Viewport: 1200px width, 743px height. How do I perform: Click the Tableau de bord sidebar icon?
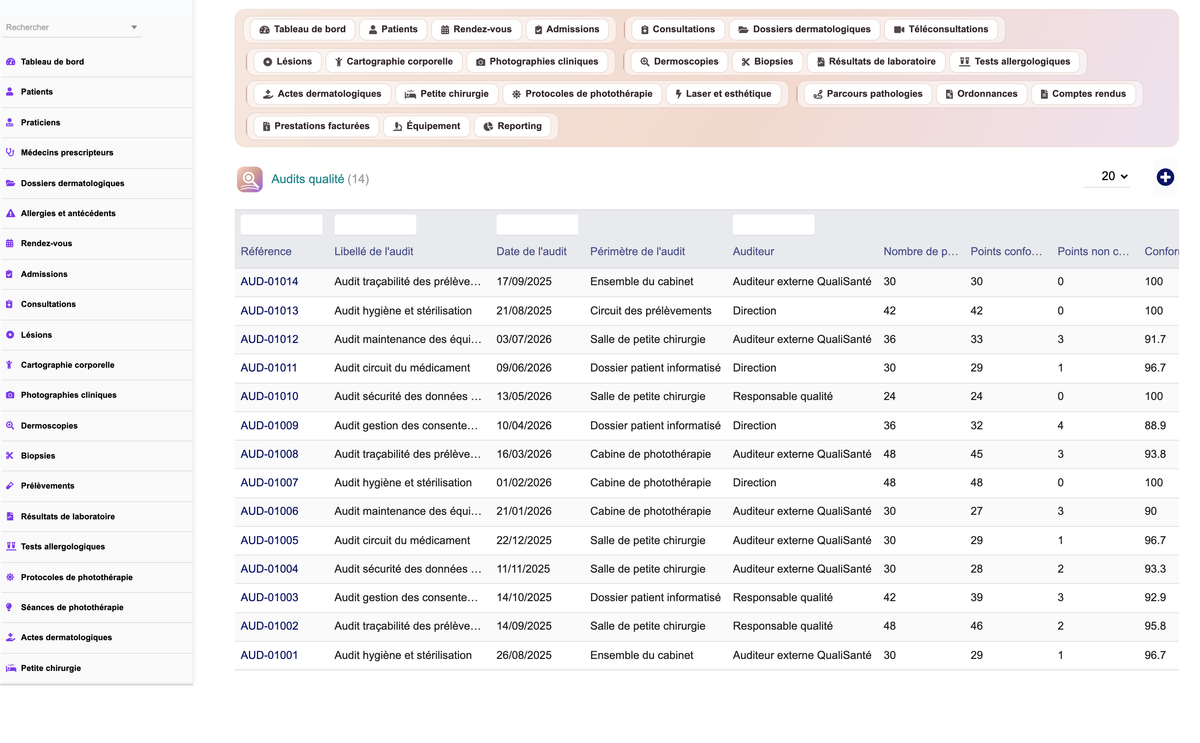coord(10,62)
